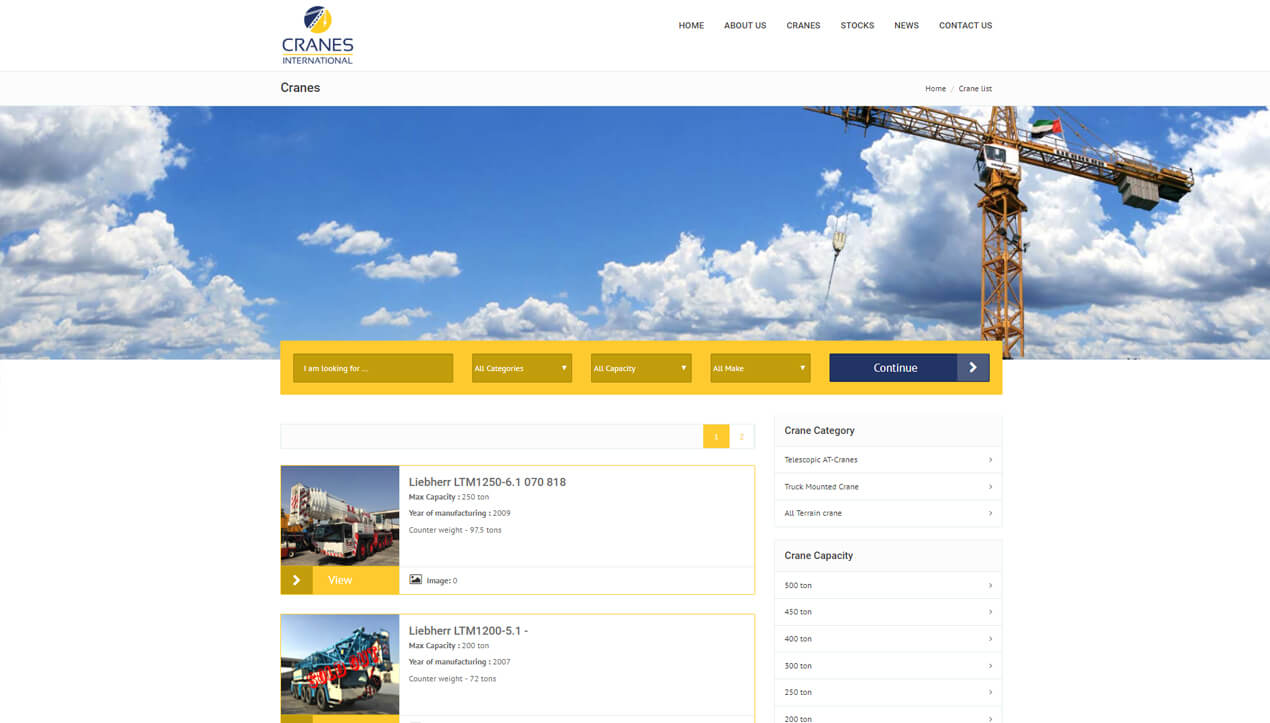Open the All Make dropdown

(x=760, y=368)
